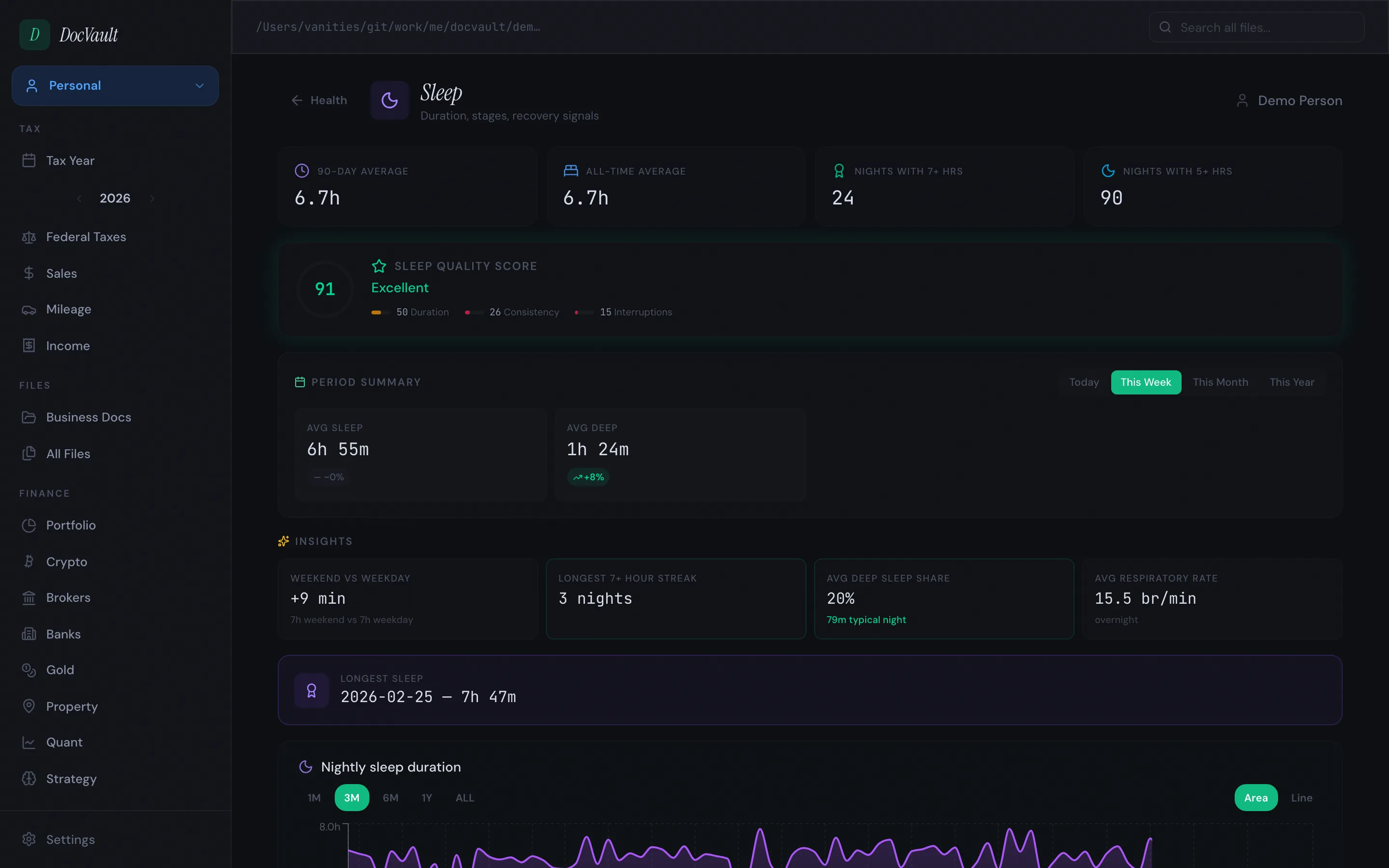Click the Interruptions score progress bar
The height and width of the screenshot is (868, 1389).
(x=585, y=312)
